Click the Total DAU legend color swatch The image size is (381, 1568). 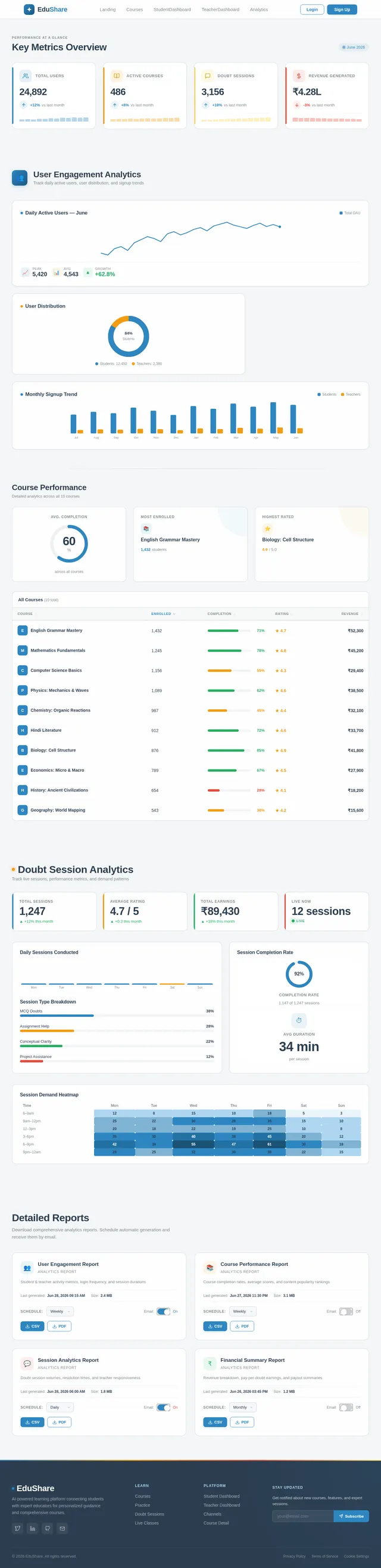coord(341,213)
